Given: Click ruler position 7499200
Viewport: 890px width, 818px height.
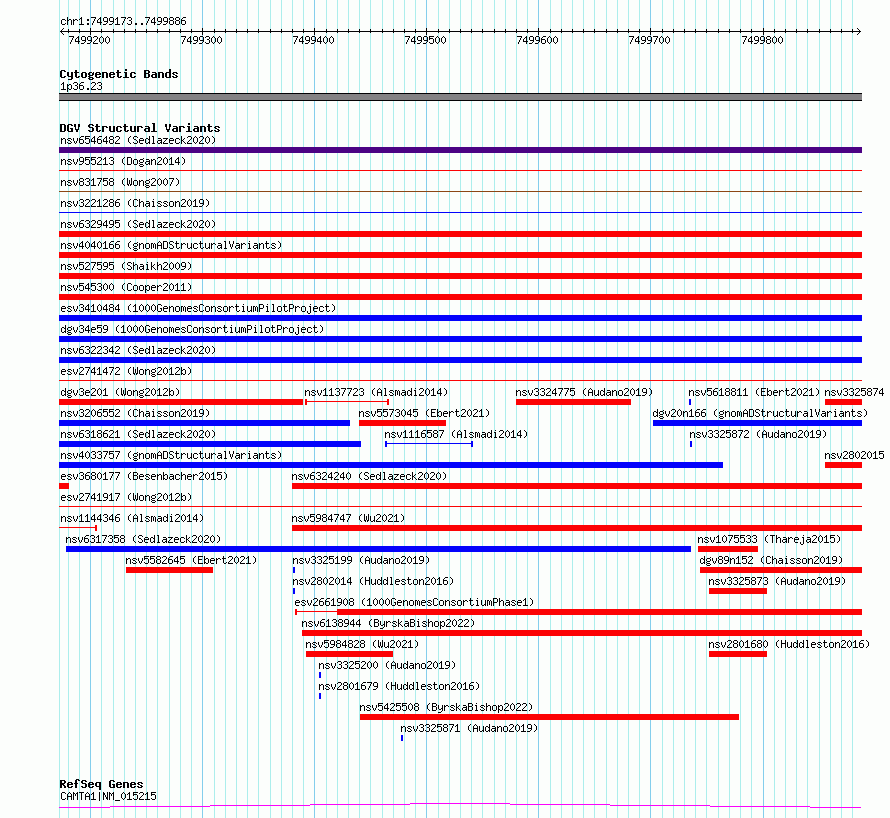Looking at the screenshot, I should (x=90, y=40).
